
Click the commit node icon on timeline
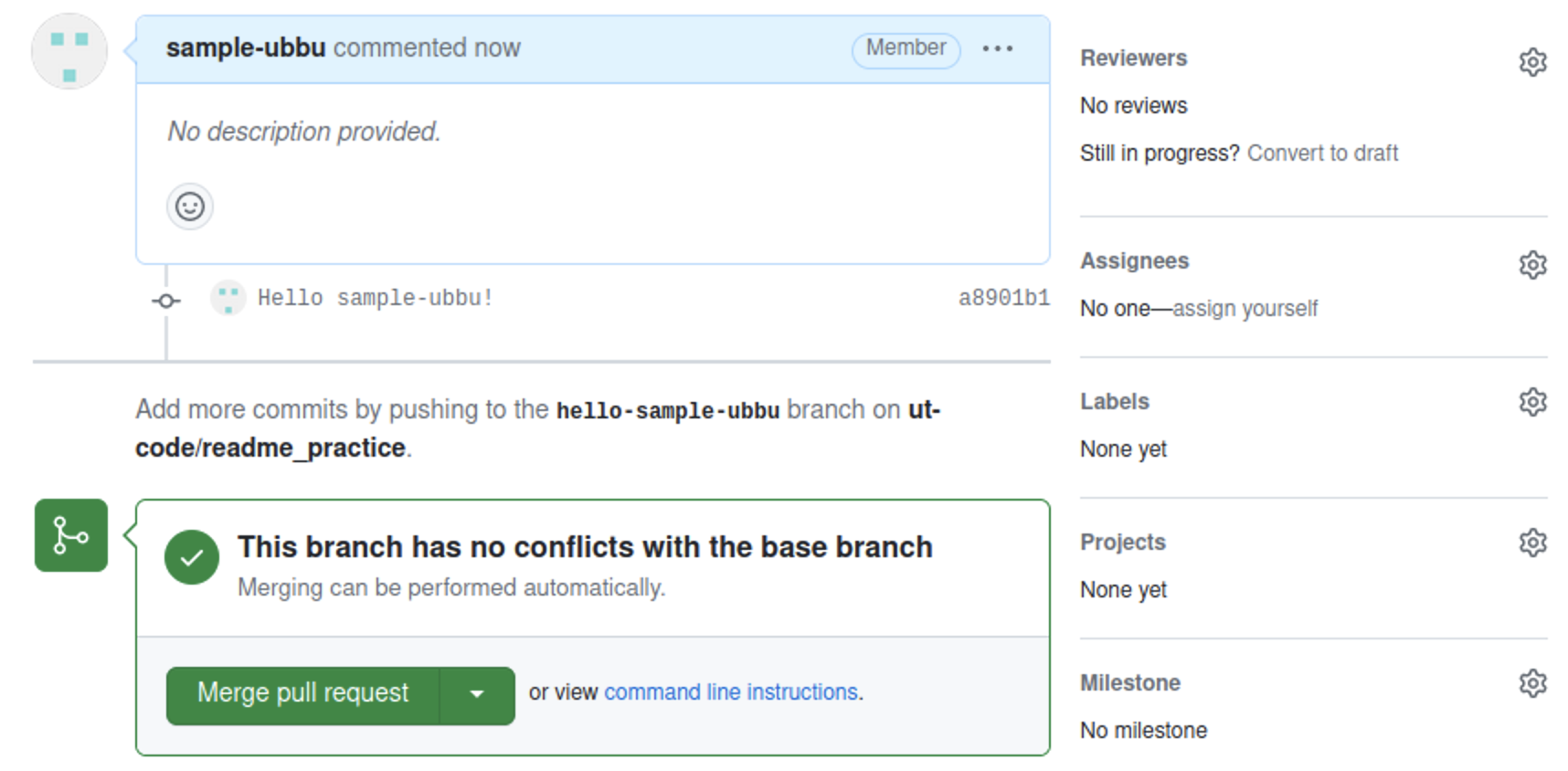(x=166, y=301)
